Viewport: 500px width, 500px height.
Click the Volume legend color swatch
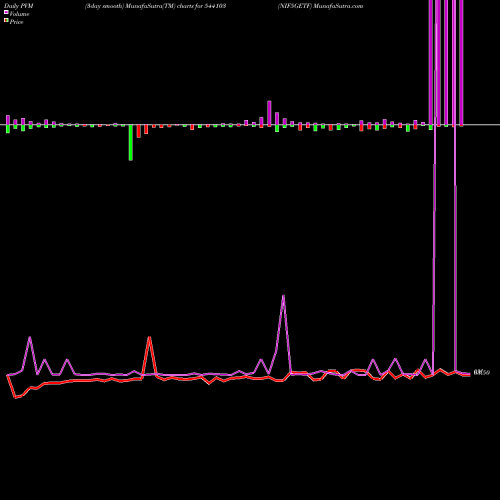coord(6,13)
